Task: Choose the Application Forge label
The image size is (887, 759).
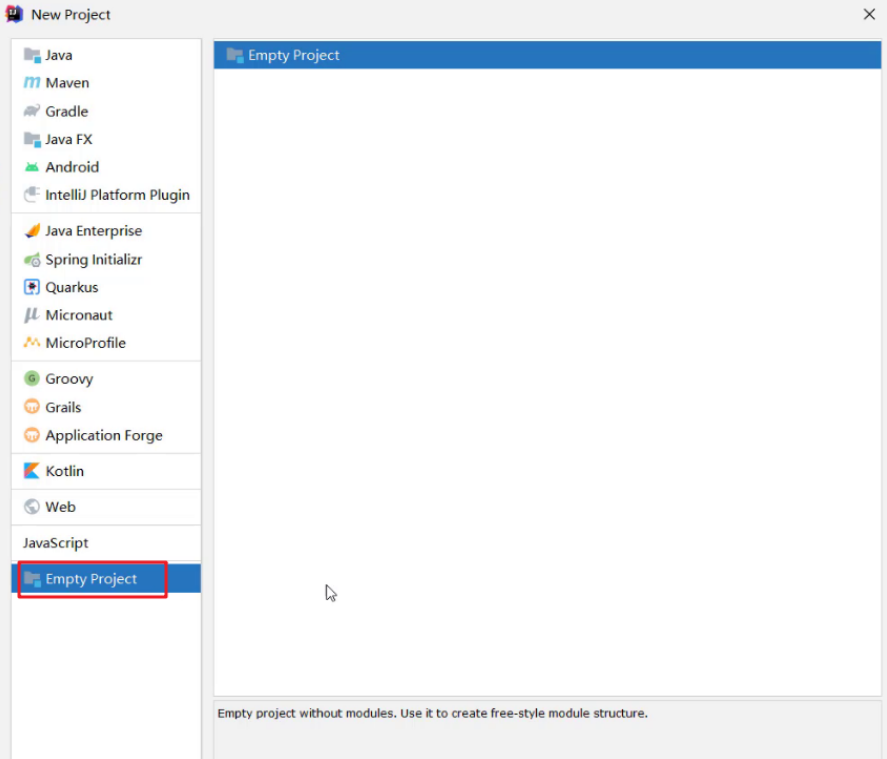Action: (x=104, y=435)
